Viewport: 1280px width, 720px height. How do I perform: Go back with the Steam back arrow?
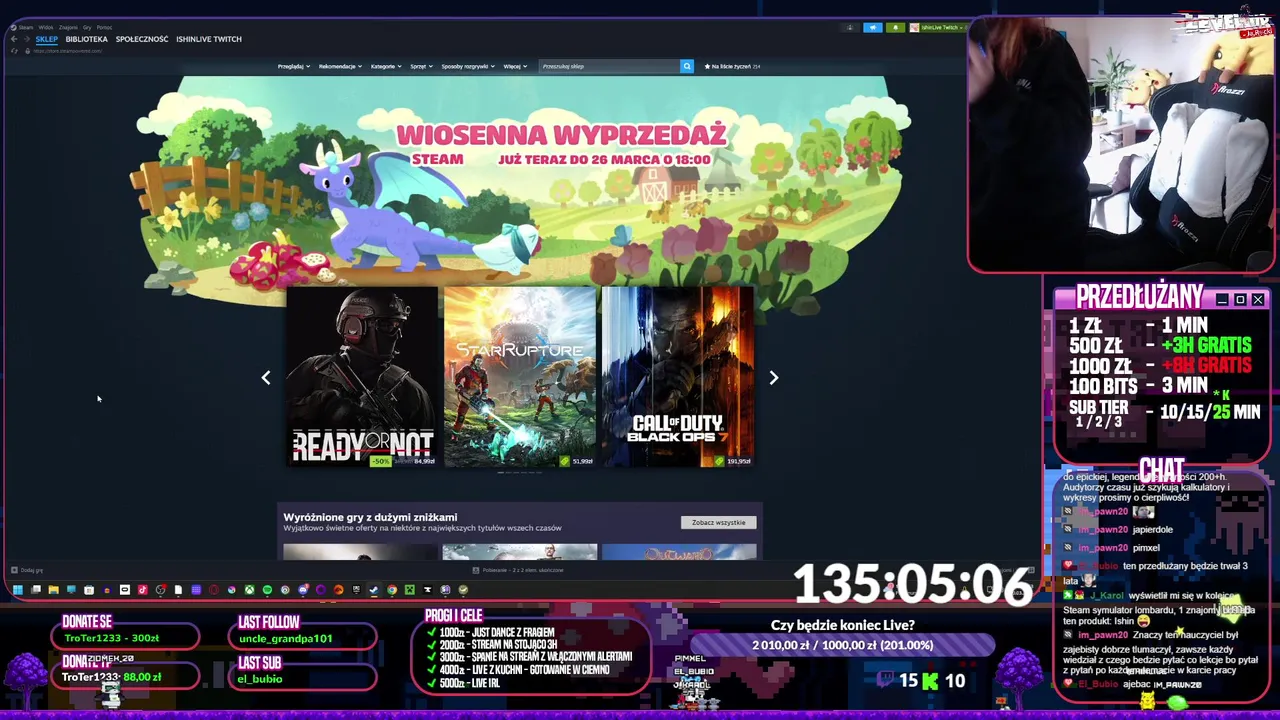(x=14, y=39)
